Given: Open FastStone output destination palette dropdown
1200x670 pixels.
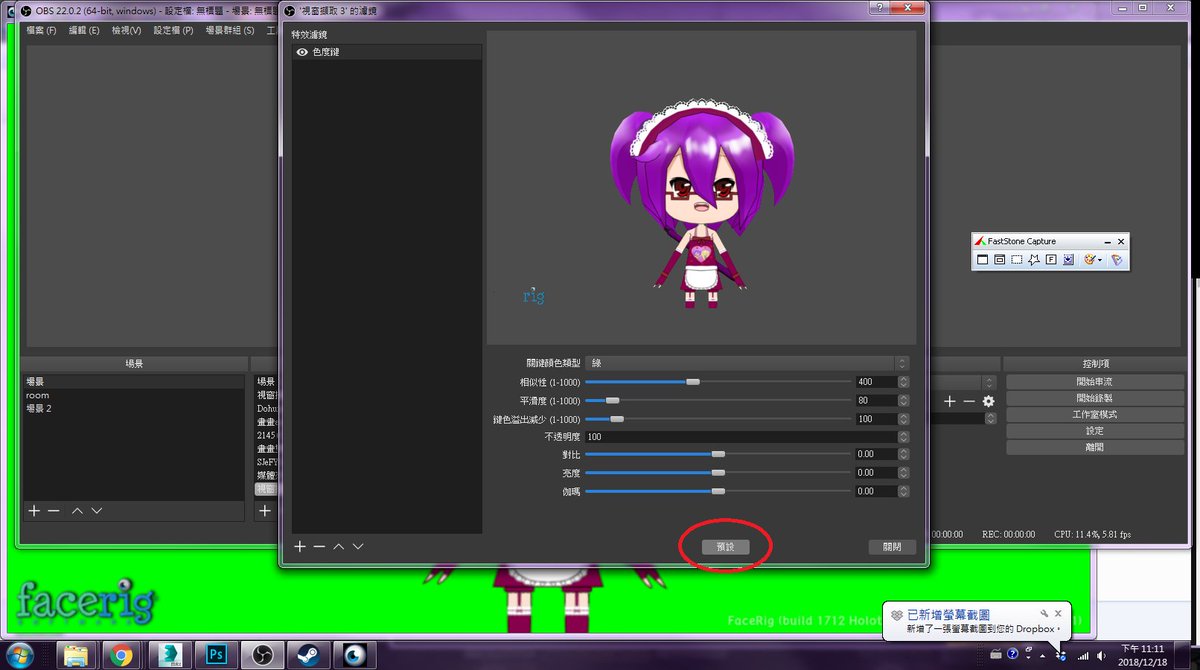Looking at the screenshot, I should click(x=1093, y=260).
